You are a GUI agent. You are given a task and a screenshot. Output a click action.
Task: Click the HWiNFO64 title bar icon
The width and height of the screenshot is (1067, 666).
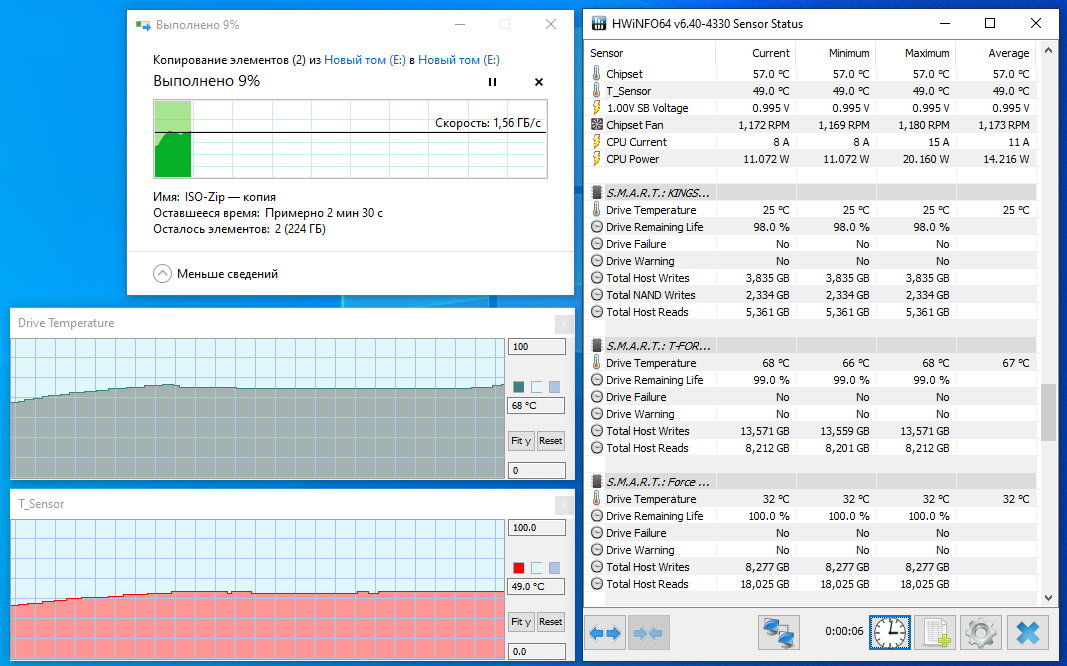(599, 24)
